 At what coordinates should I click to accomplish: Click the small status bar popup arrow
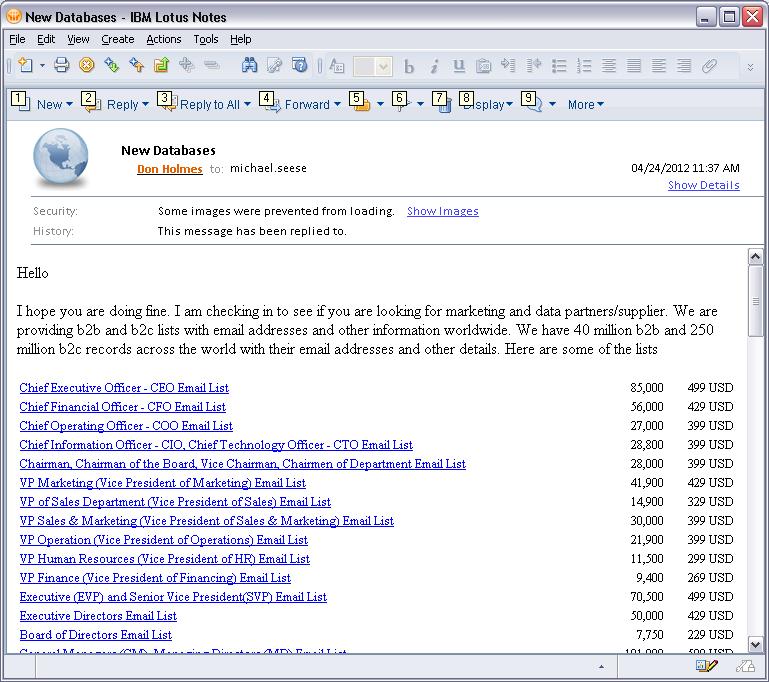(x=601, y=667)
